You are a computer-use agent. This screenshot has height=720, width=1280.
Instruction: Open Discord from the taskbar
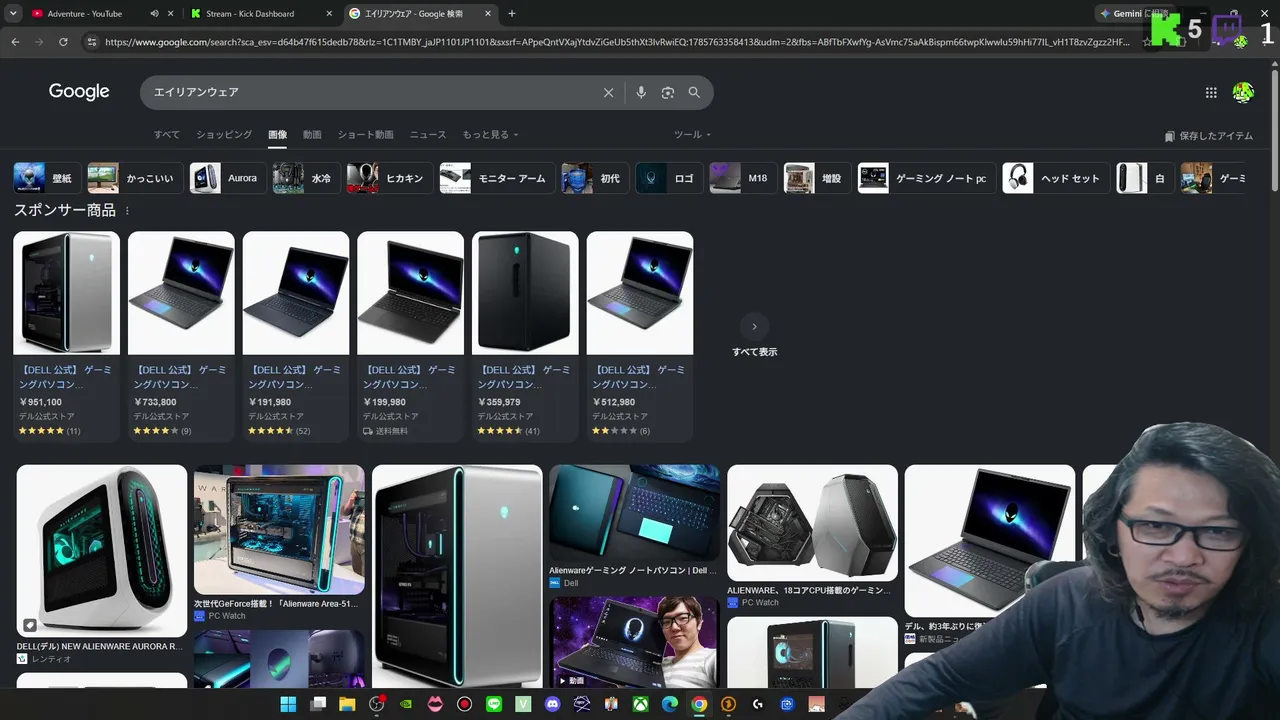pyautogui.click(x=552, y=704)
